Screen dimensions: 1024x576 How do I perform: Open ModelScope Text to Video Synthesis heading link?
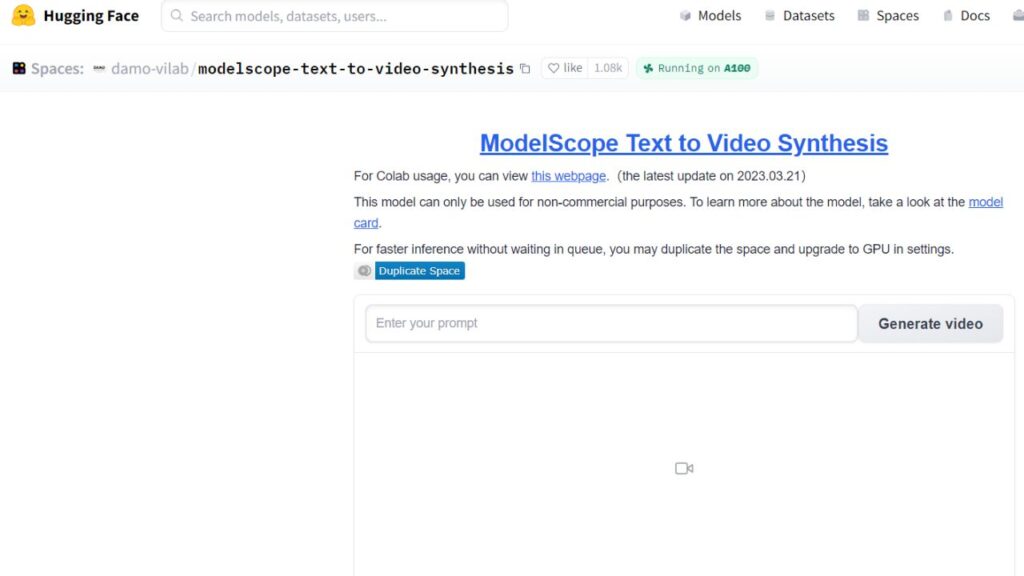[x=684, y=143]
